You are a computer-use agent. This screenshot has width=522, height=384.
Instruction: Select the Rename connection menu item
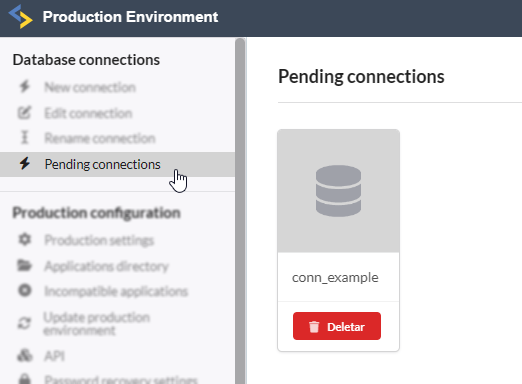point(100,138)
